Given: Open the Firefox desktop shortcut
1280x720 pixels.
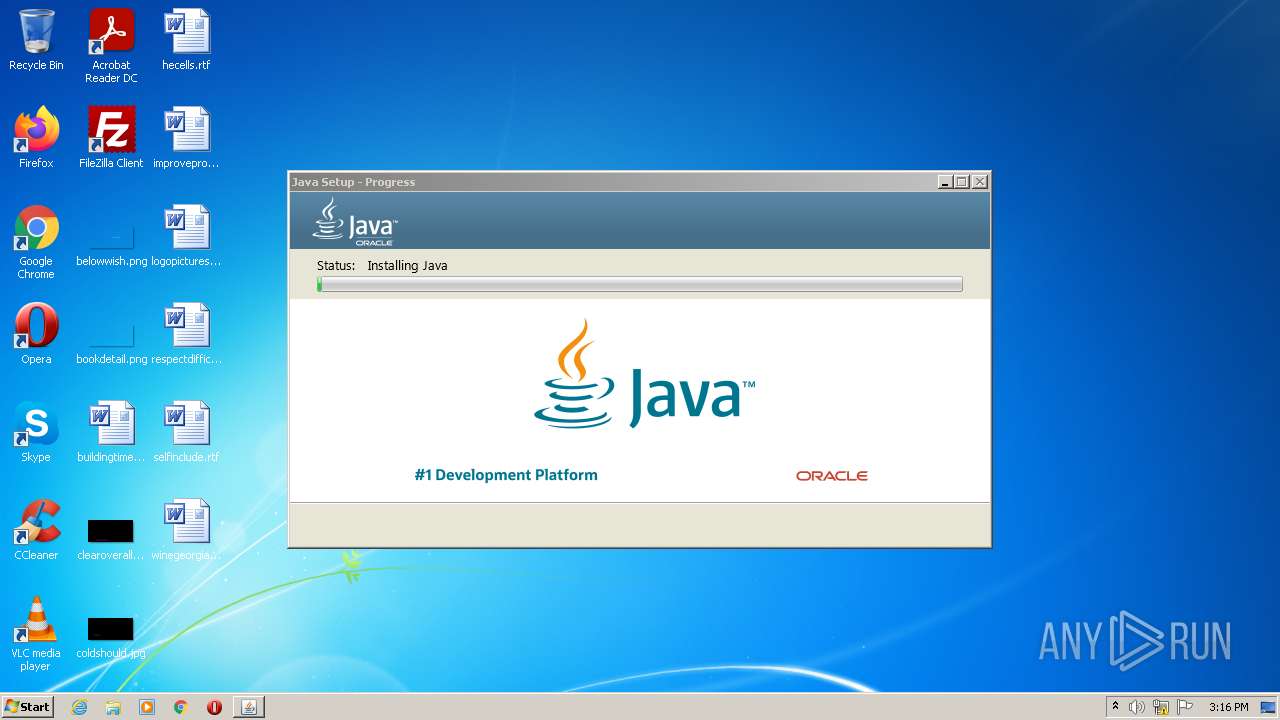Looking at the screenshot, I should pos(36,138).
